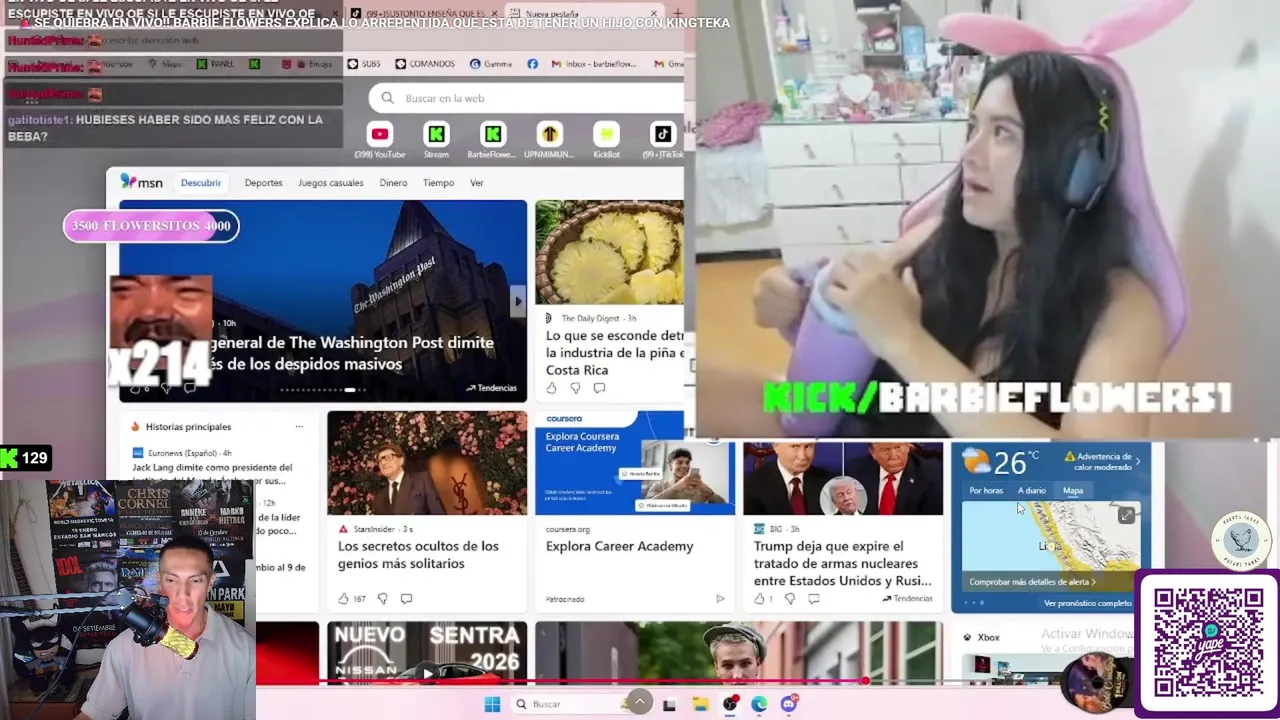Open a new browser tab with plus
Screen dimensions: 1280x720
[678, 14]
